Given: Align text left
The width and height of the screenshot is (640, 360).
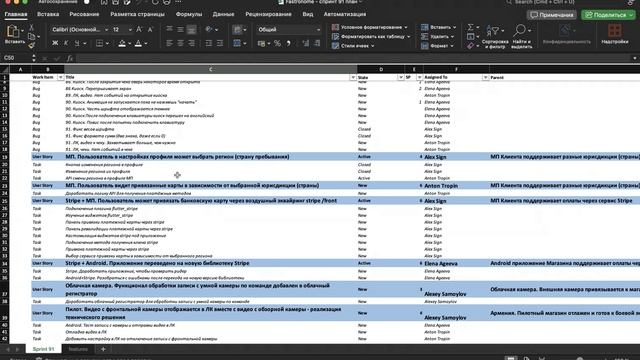Looking at the screenshot, I should click(x=169, y=43).
